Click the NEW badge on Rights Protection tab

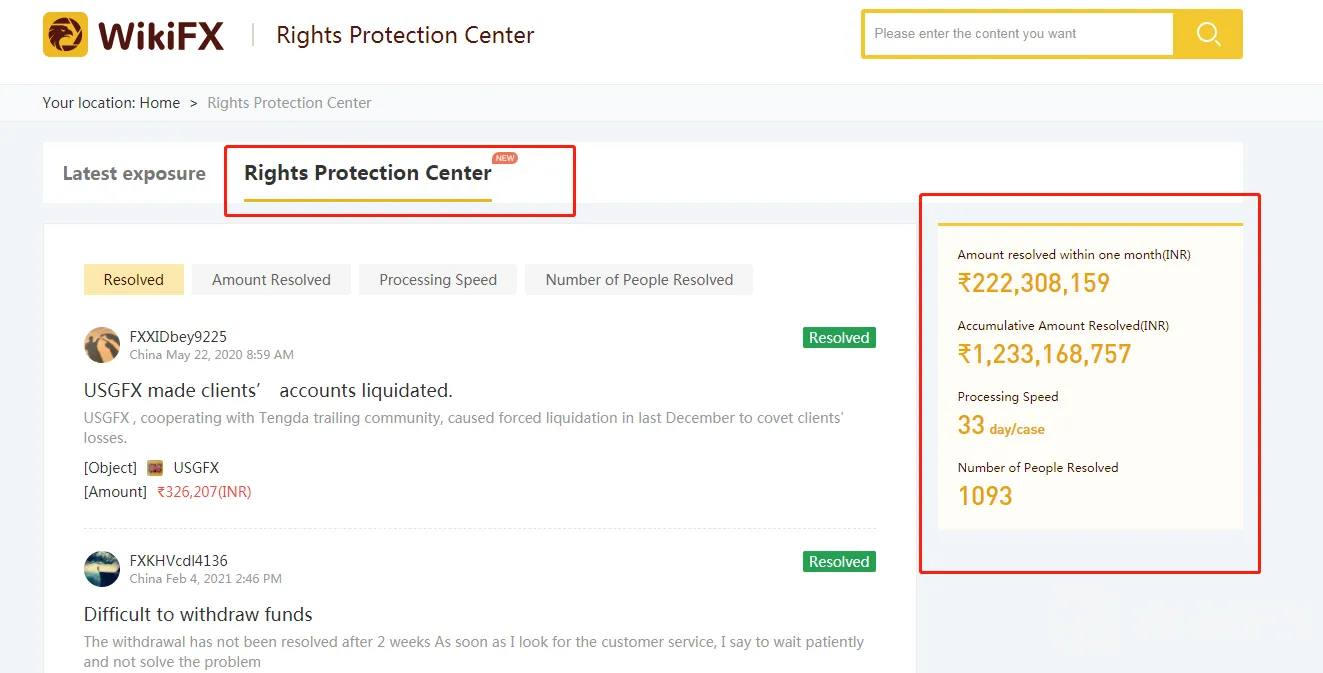coord(505,158)
